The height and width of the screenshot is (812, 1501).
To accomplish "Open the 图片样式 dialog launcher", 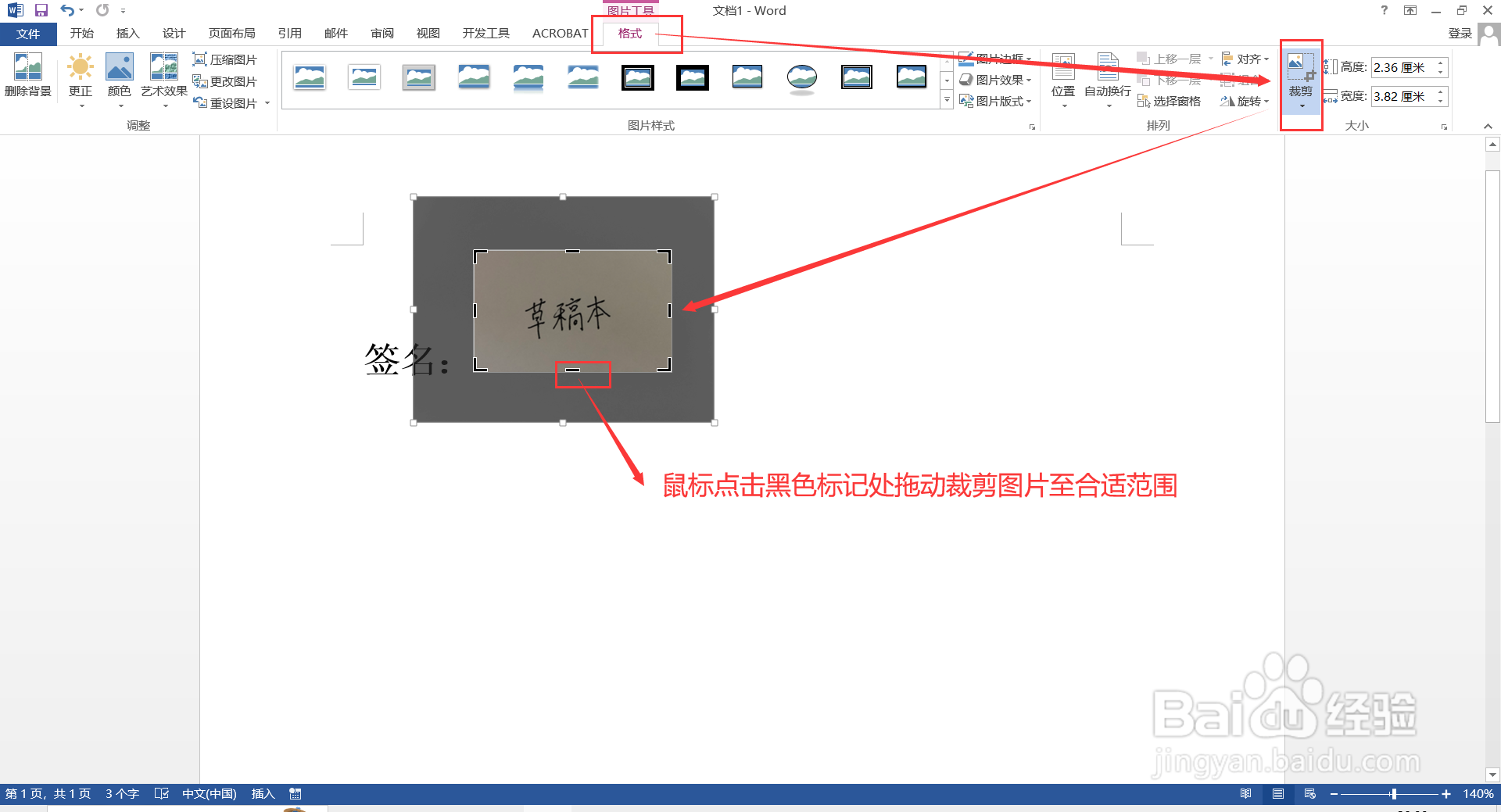I will pos(1032,126).
